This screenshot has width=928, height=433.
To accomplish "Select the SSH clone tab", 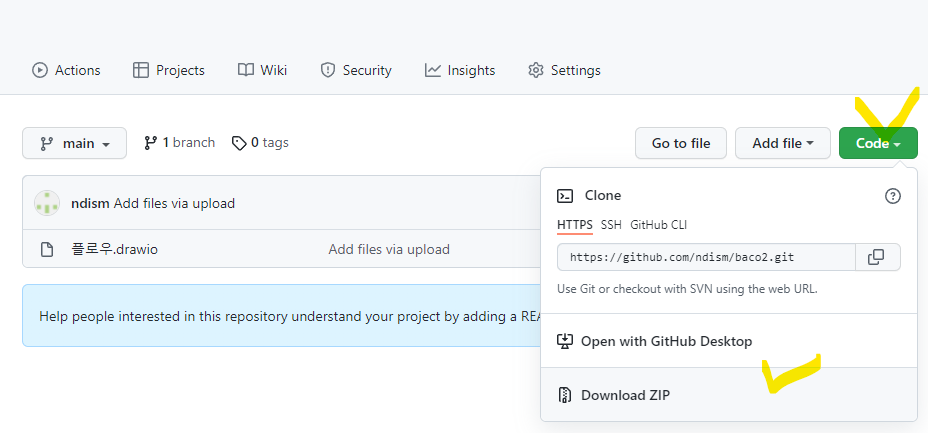I will 611,225.
